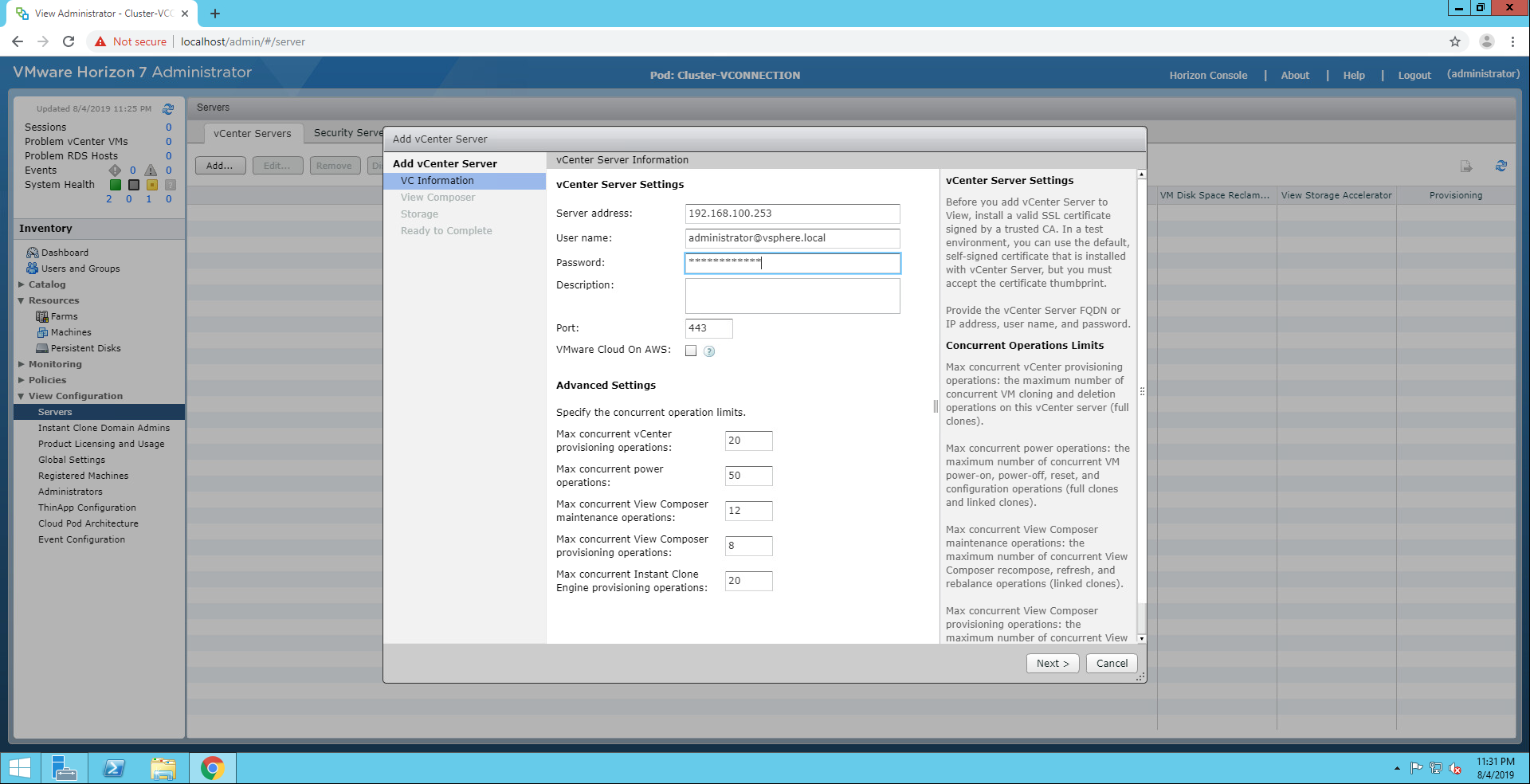Screen dimensions: 1530x784
Task: Click the refresh icon at top right of server list
Action: 1501,166
